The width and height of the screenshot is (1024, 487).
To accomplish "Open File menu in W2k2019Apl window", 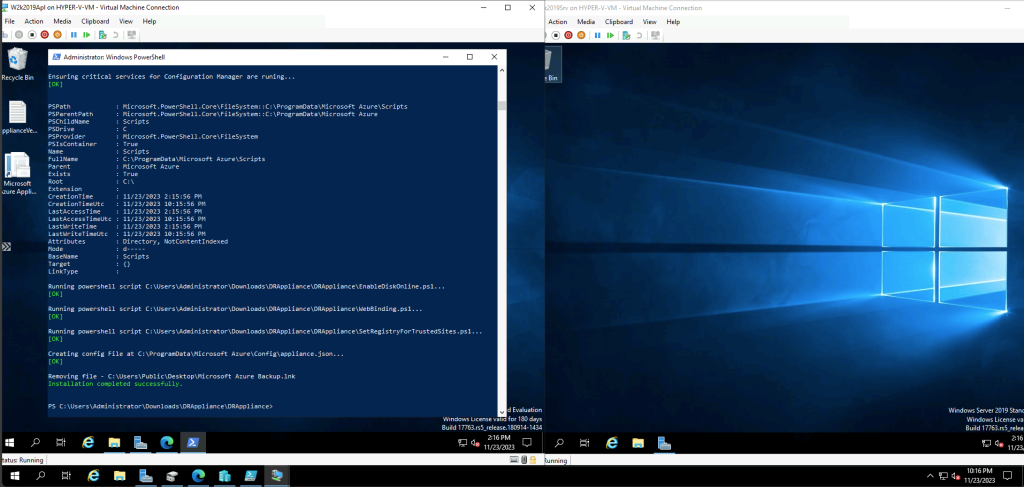I will click(x=9, y=22).
